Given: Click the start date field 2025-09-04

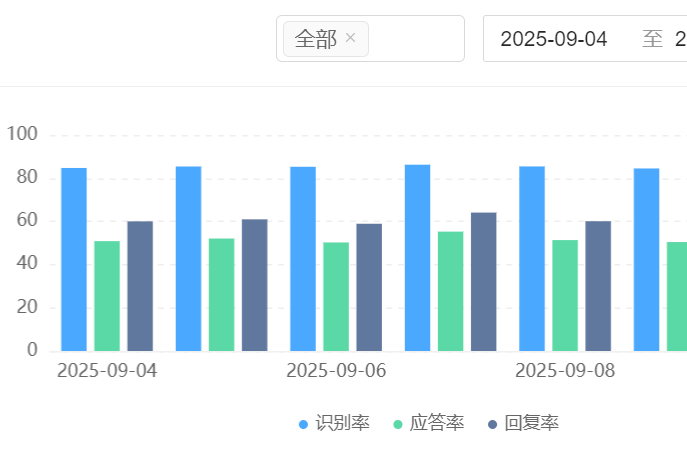Looking at the screenshot, I should pyautogui.click(x=553, y=39).
